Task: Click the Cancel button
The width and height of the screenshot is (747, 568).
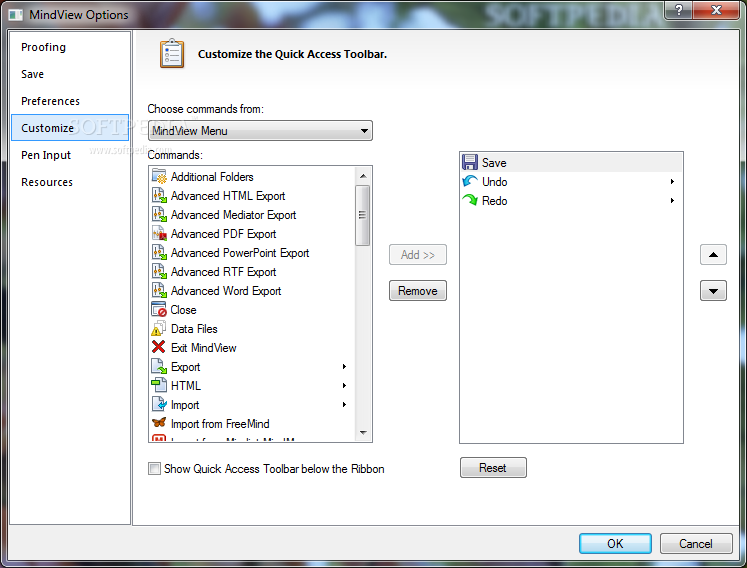Action: (x=696, y=544)
